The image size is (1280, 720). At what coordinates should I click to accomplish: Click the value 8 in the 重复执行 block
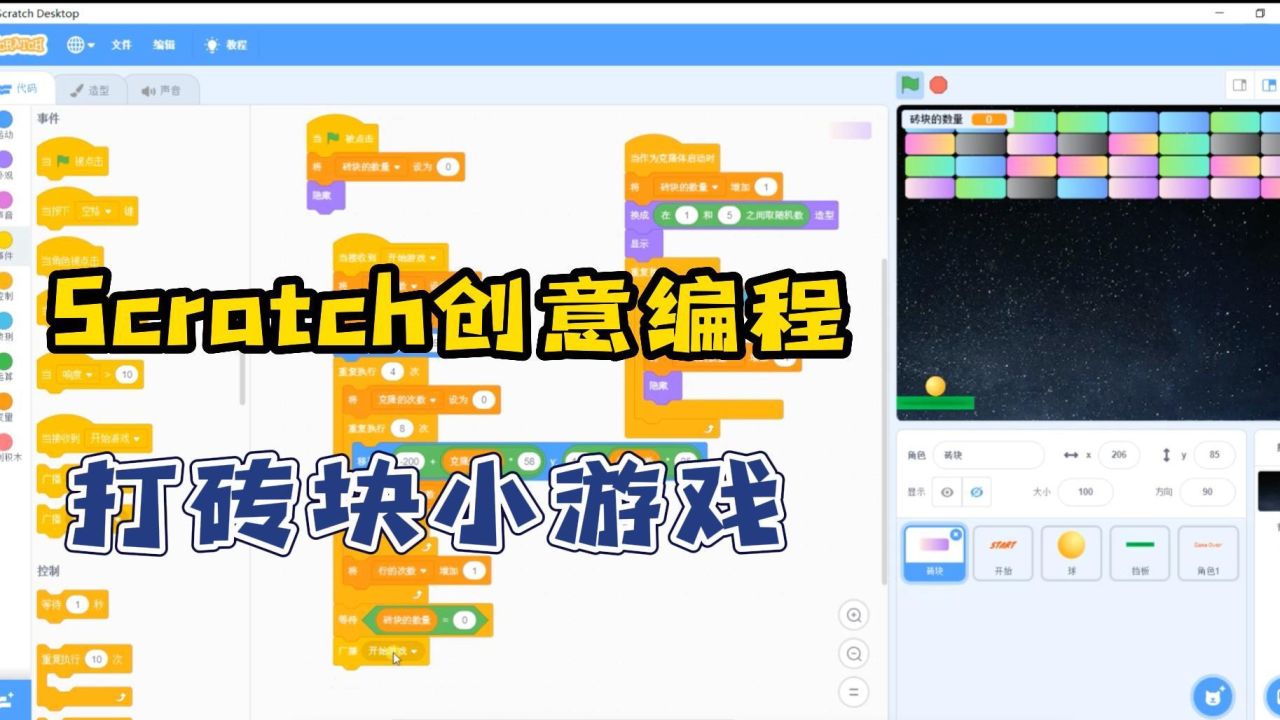point(402,429)
